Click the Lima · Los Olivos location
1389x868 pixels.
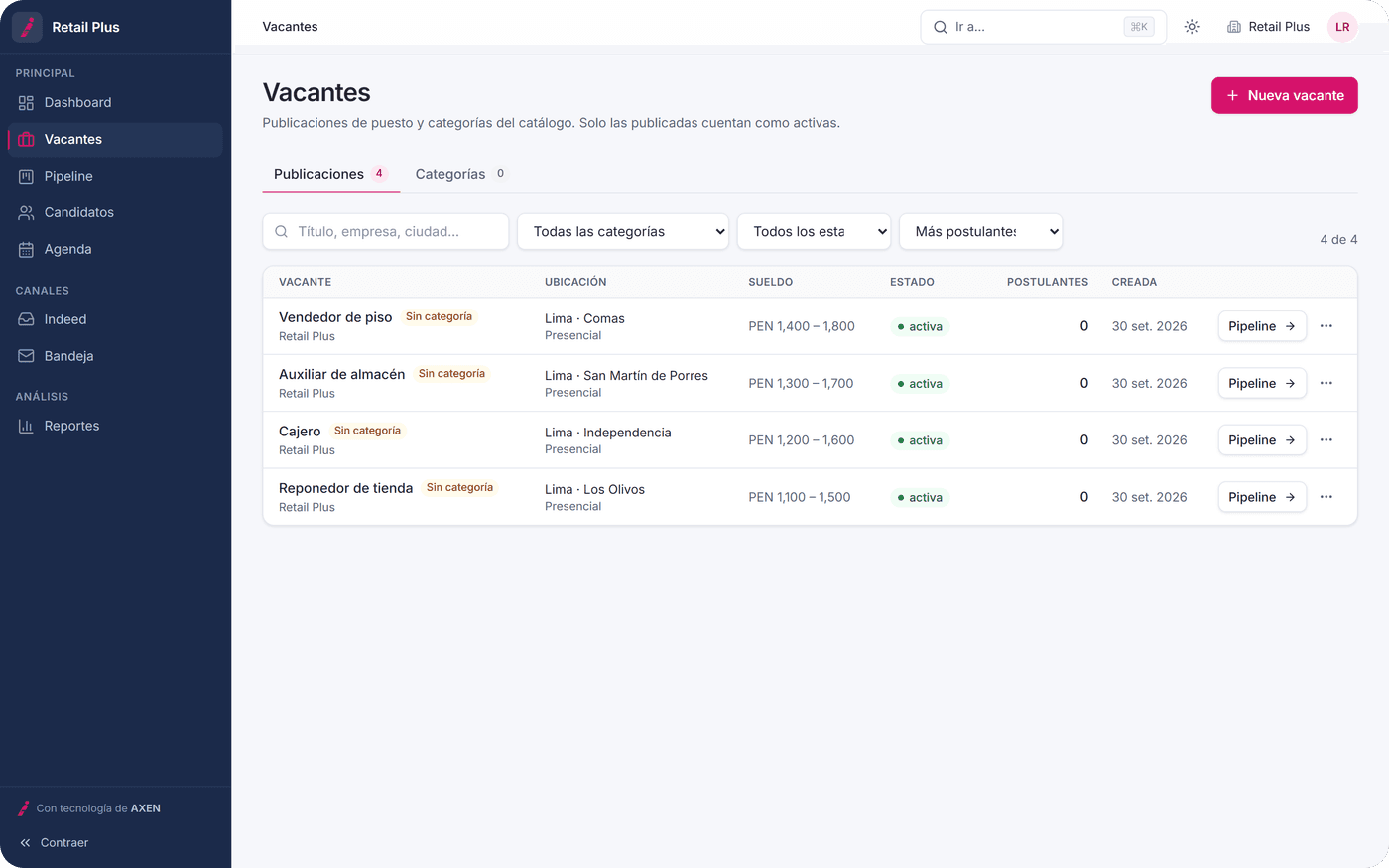point(594,489)
